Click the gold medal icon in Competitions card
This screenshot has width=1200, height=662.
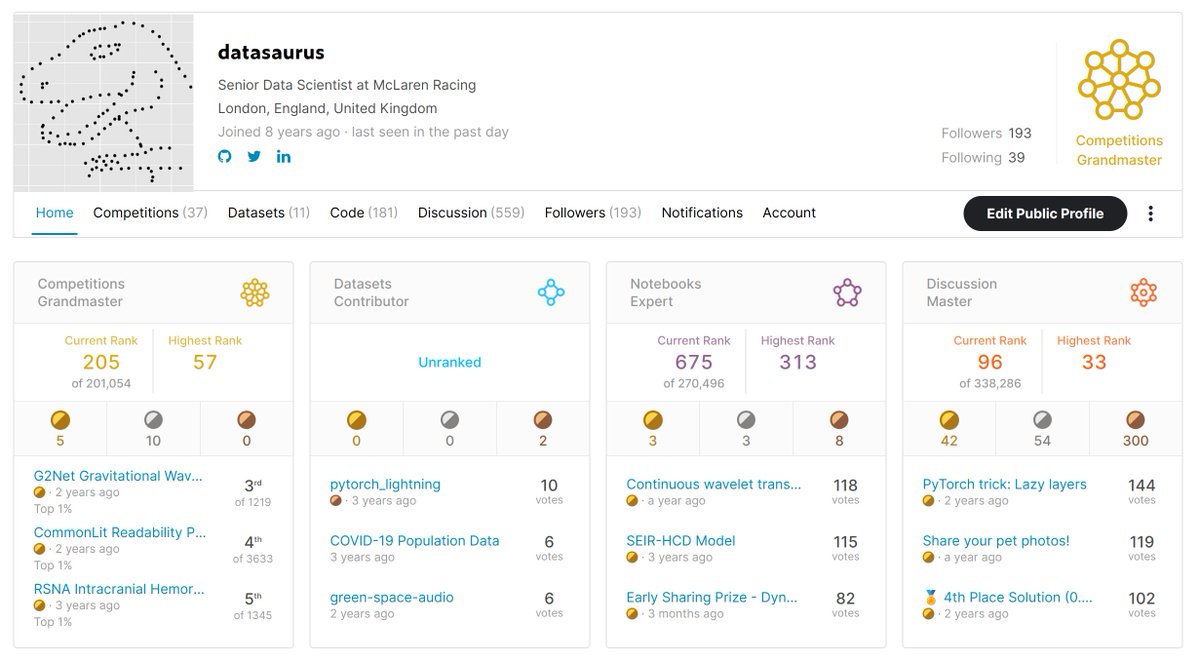59,419
